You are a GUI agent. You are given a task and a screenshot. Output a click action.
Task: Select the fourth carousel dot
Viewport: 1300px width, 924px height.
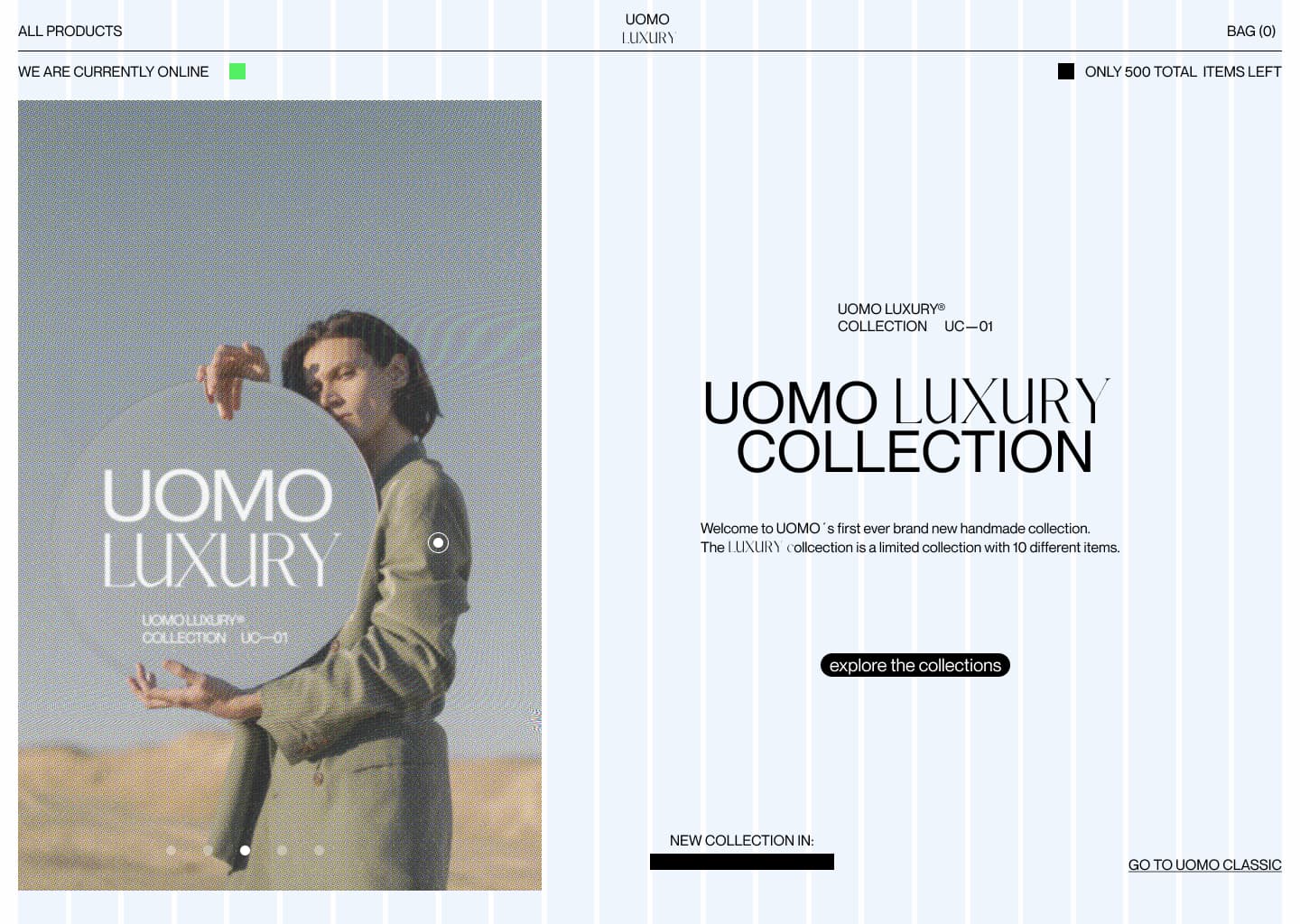click(282, 850)
